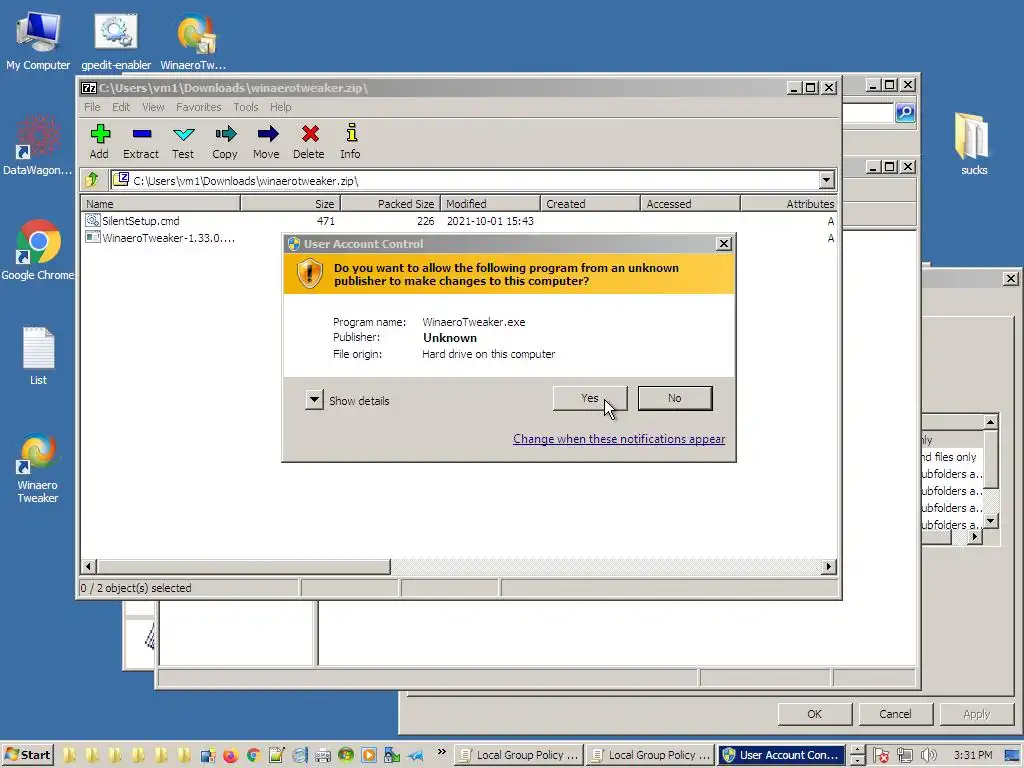
Task: Click the 2021-10-01 15:43 modified date cell
Action: tap(490, 221)
